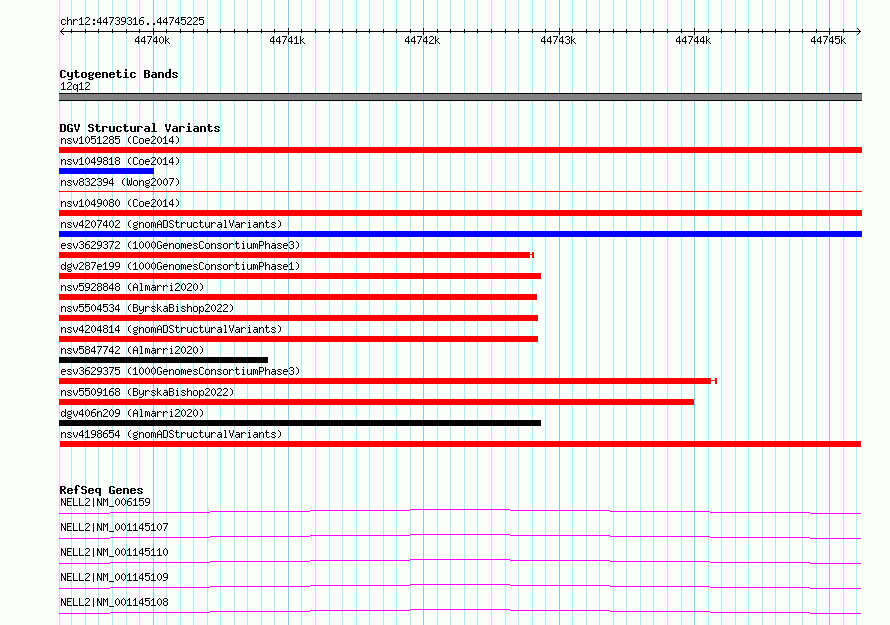Select the red nsv5509168 variant bar
890x625 pixels.
tap(376, 402)
